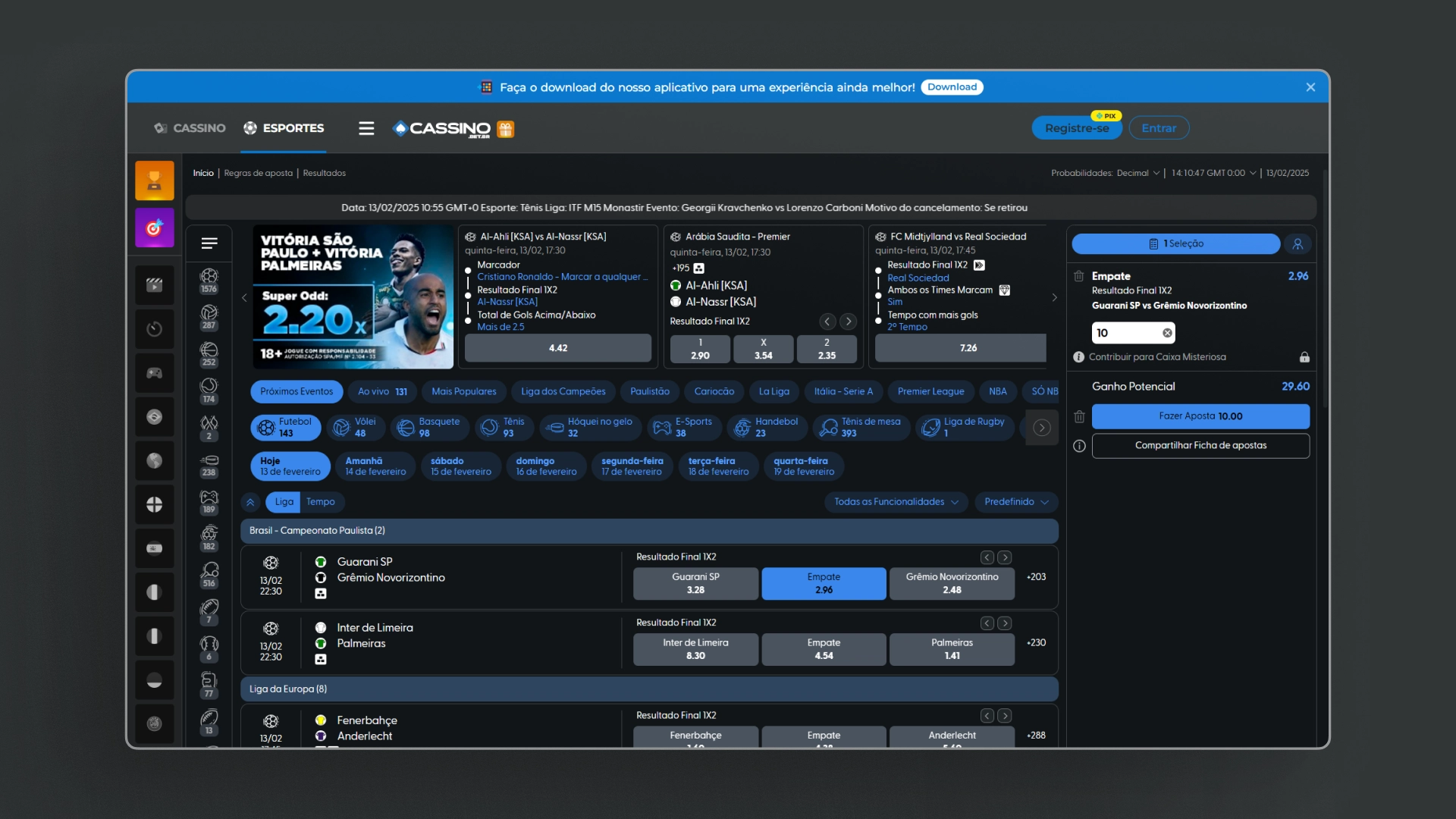Open stats icon under Inter de Limeira match

321,660
